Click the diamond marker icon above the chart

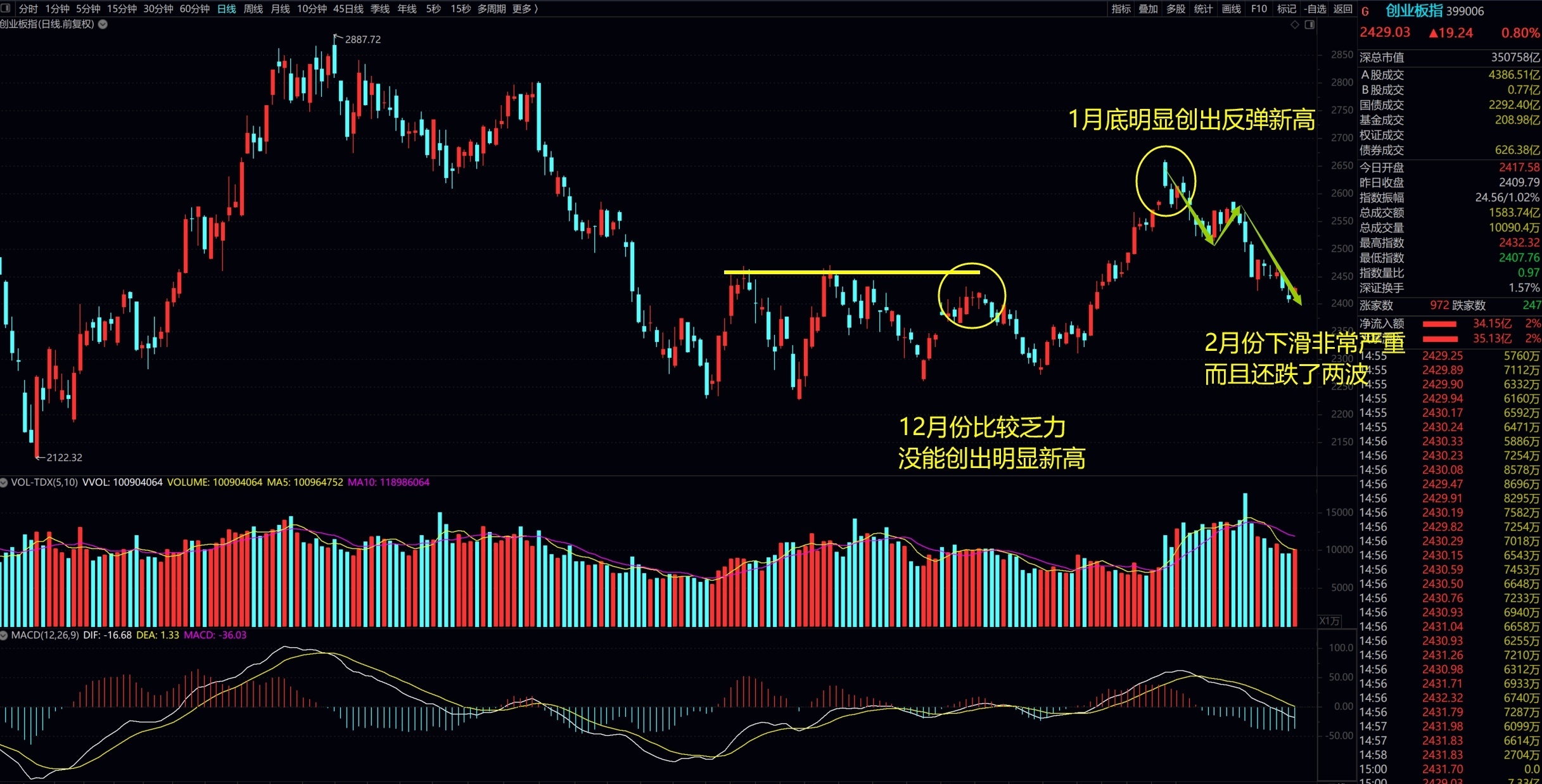pyautogui.click(x=1295, y=25)
